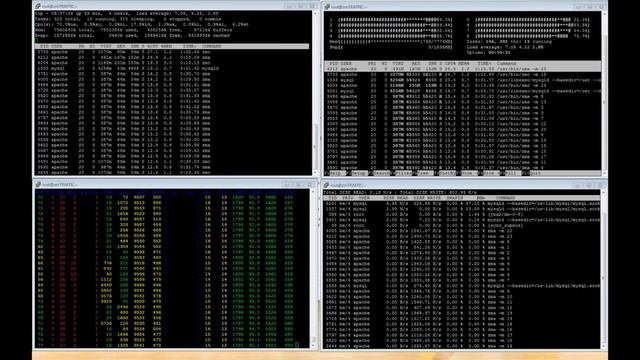Click iotop window's vertical scrollbar
640x360 pixels.
(603, 269)
